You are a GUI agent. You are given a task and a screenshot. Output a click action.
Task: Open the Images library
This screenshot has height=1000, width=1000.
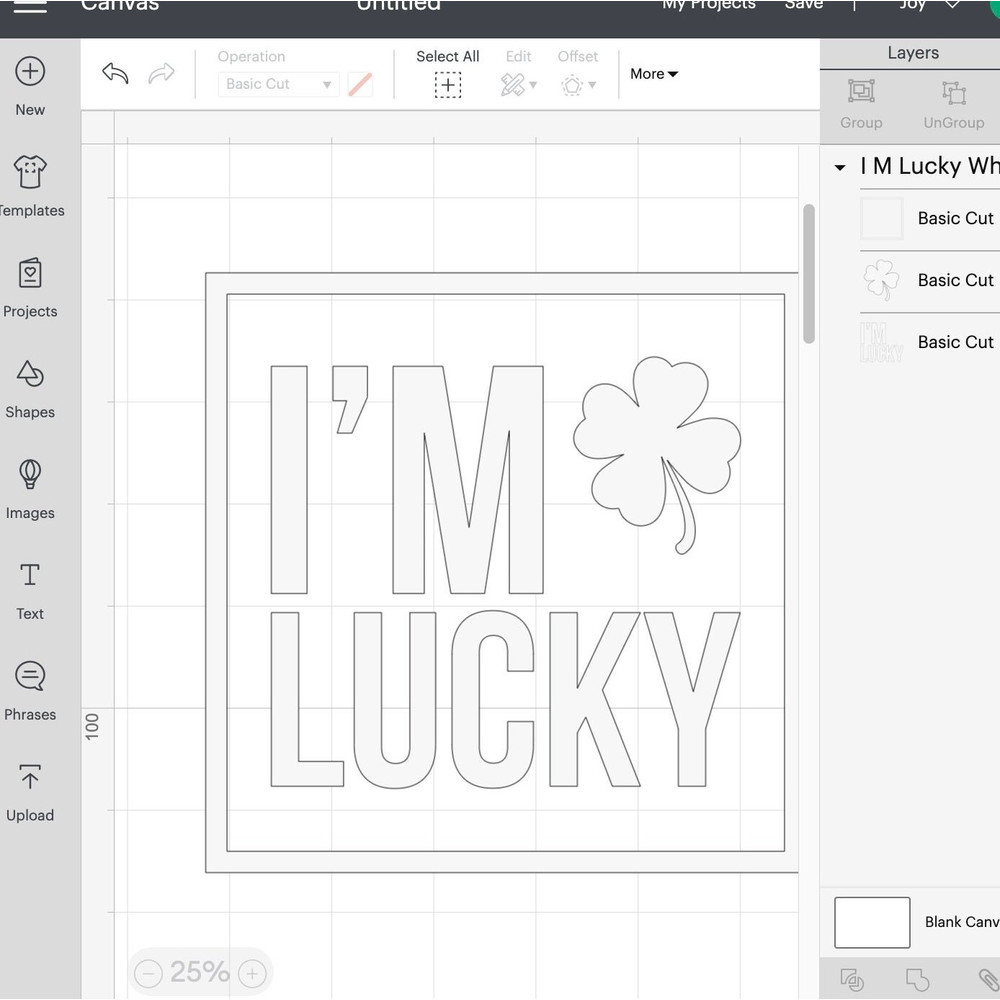click(x=30, y=488)
